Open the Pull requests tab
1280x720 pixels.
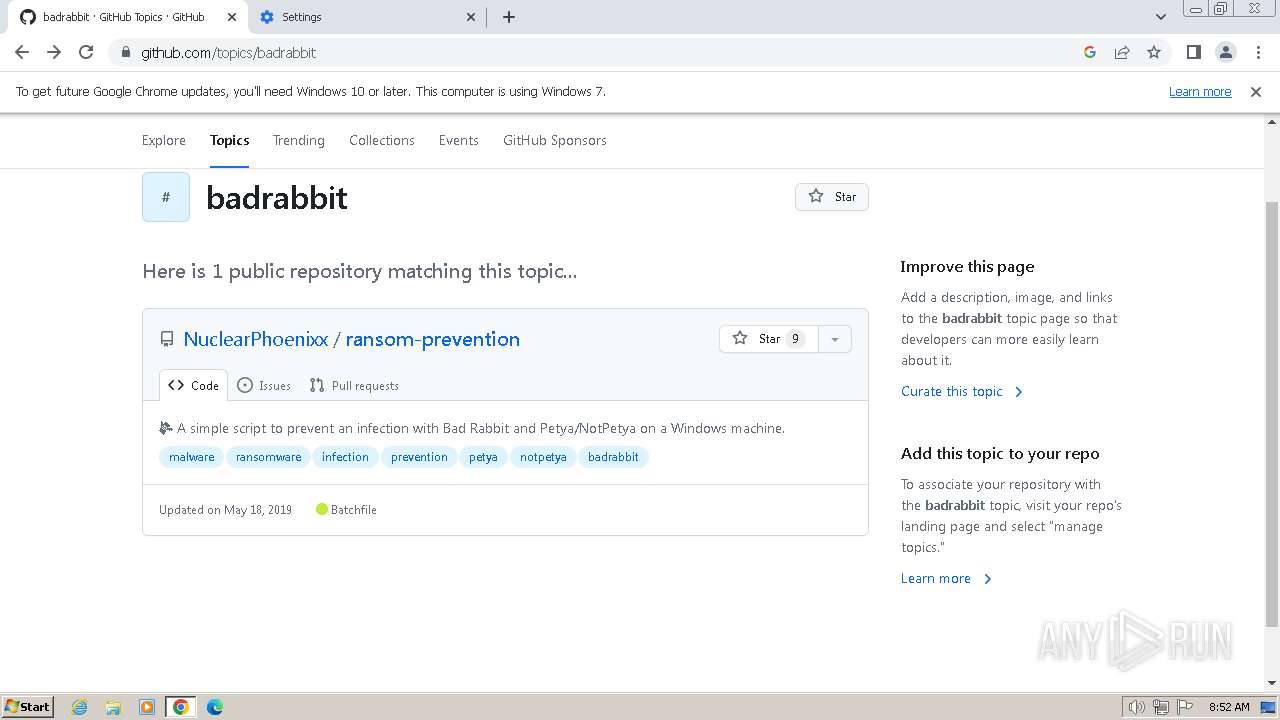click(354, 385)
